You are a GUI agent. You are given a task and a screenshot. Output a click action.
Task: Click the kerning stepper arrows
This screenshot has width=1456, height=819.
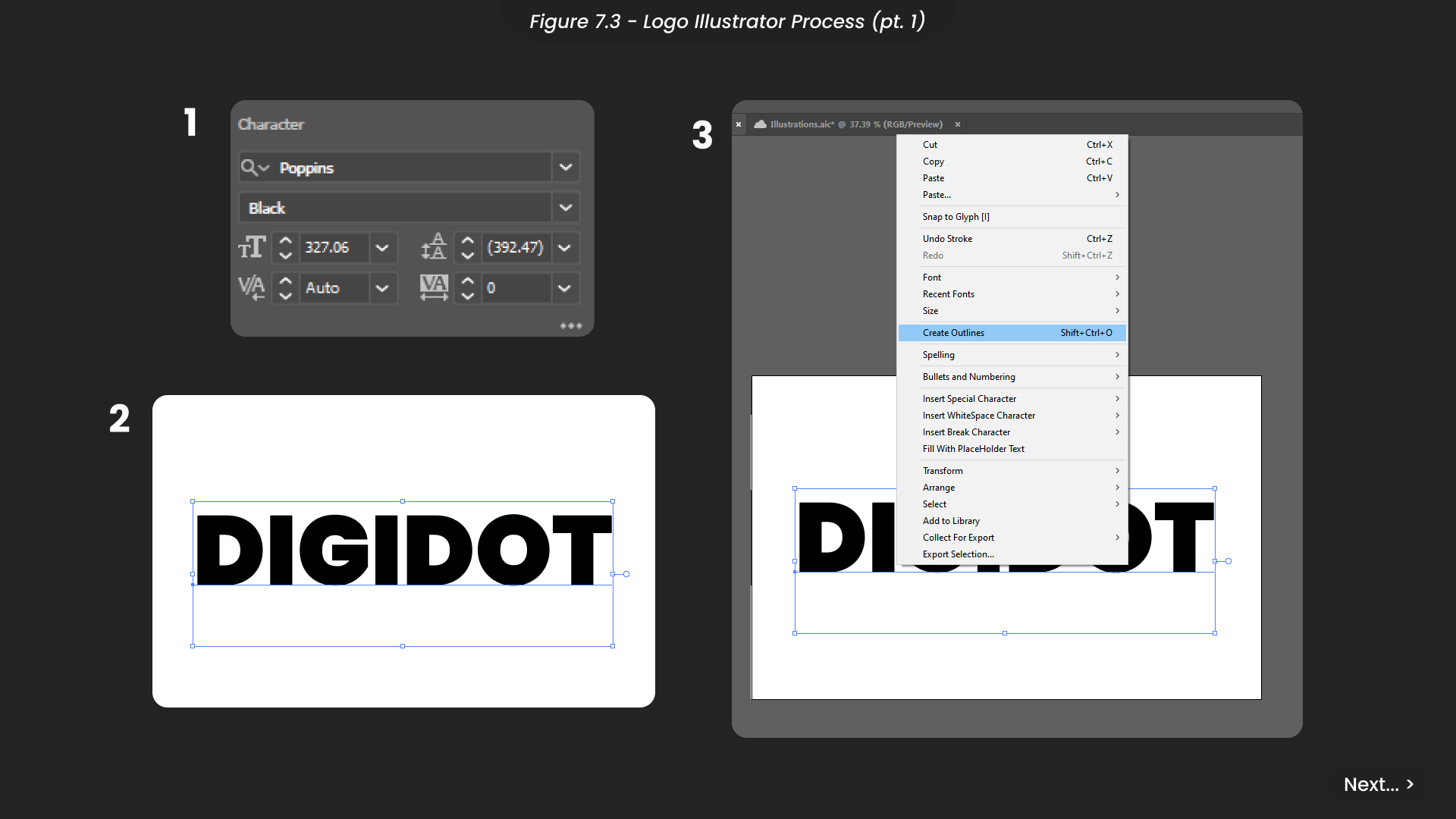[285, 287]
